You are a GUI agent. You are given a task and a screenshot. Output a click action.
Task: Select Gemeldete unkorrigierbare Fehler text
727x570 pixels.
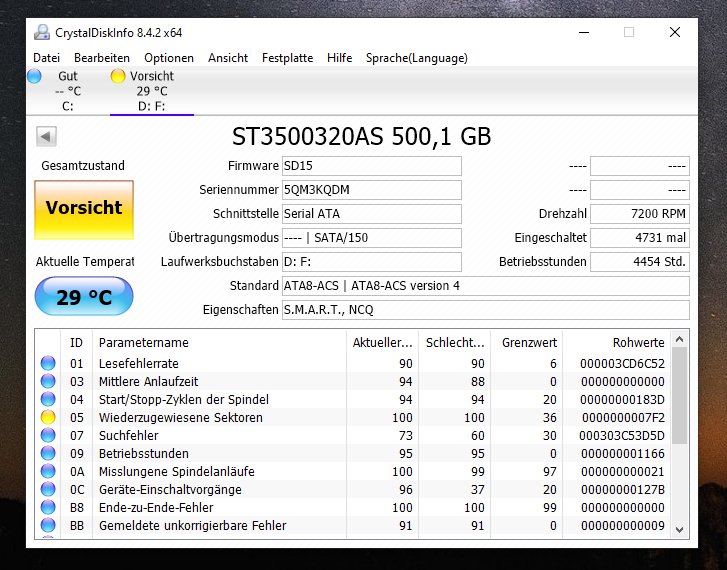pos(192,525)
